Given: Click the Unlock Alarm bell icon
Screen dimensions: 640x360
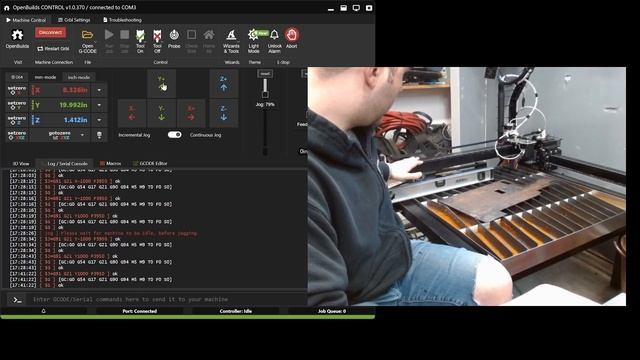Looking at the screenshot, I should (274, 35).
